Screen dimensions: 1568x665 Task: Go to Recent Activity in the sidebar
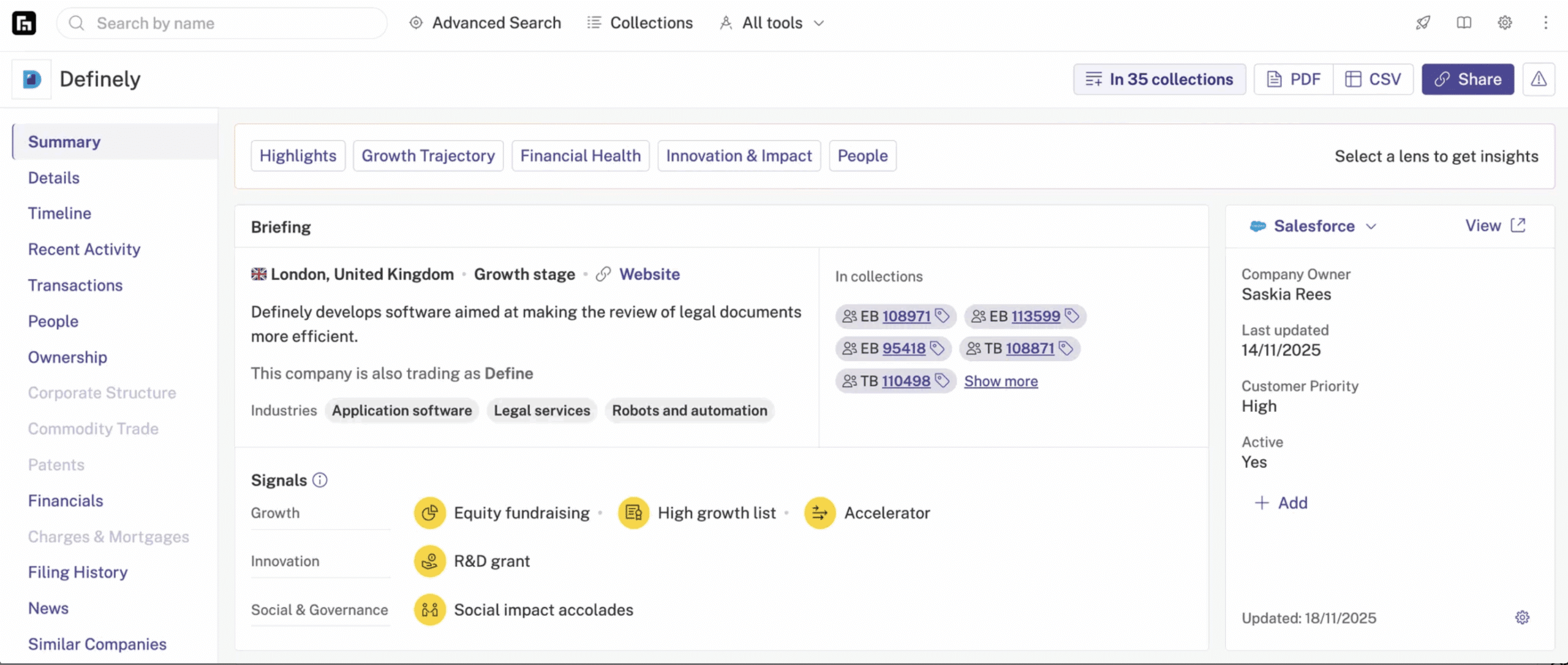point(84,249)
